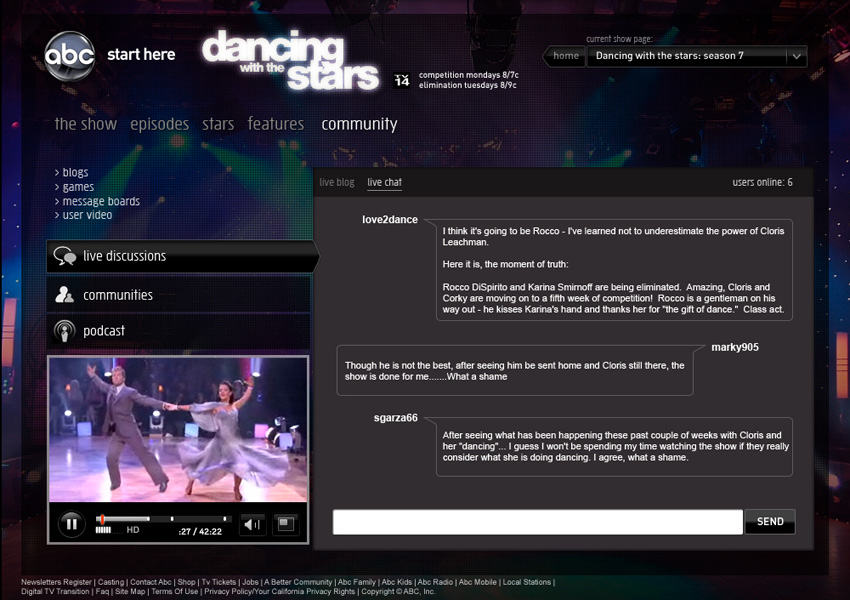
Task: Open the community menu
Action: point(359,125)
